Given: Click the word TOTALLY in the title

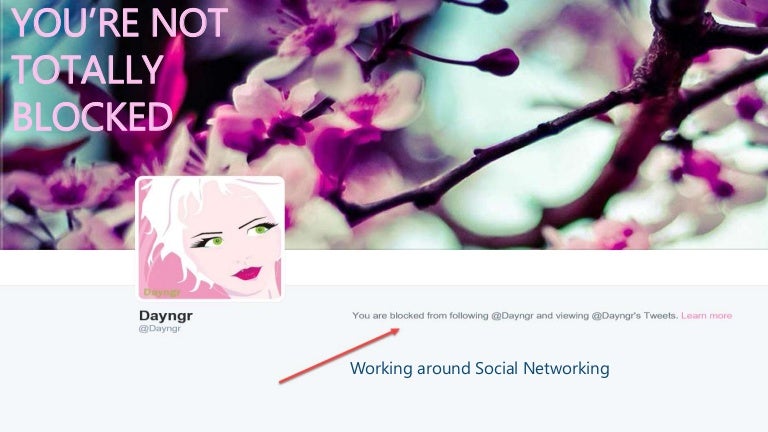Looking at the screenshot, I should point(87,69).
